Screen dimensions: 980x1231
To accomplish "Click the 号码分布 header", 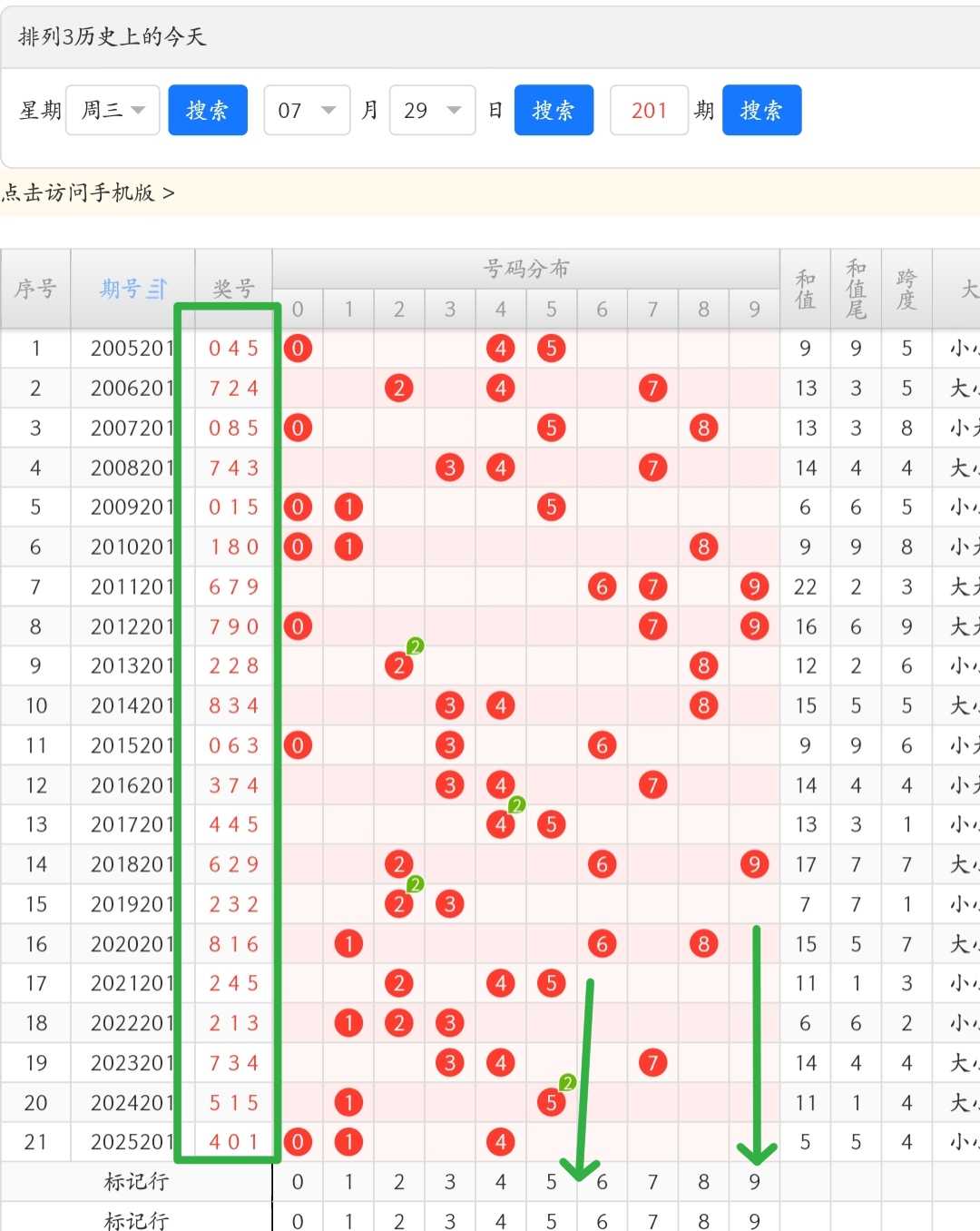I will tap(526, 269).
